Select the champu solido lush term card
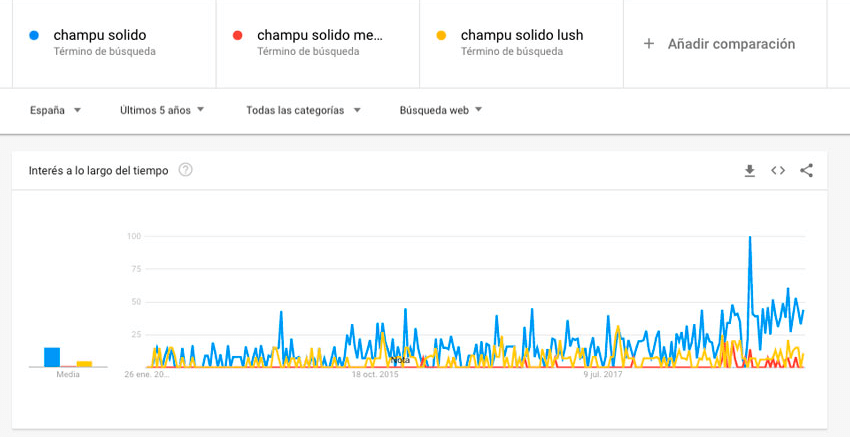The width and height of the screenshot is (850, 437). [521, 43]
